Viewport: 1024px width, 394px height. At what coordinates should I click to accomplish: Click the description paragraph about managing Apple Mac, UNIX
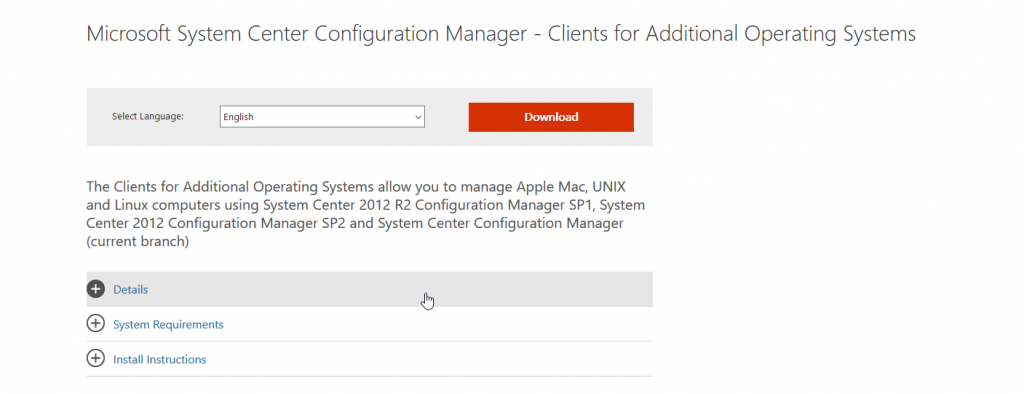tap(366, 214)
